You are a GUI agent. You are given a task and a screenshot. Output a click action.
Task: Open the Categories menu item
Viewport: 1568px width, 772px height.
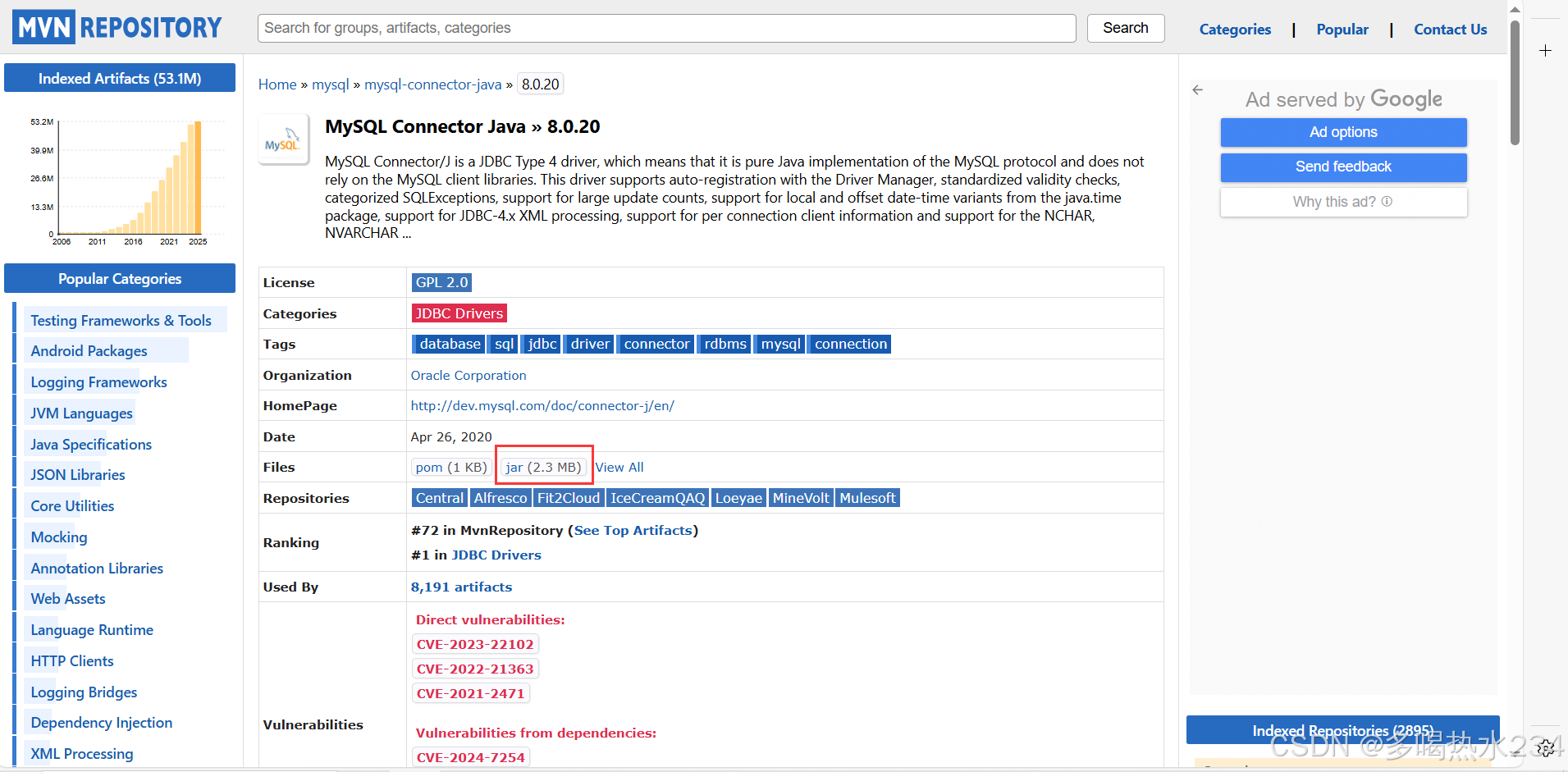(1235, 30)
